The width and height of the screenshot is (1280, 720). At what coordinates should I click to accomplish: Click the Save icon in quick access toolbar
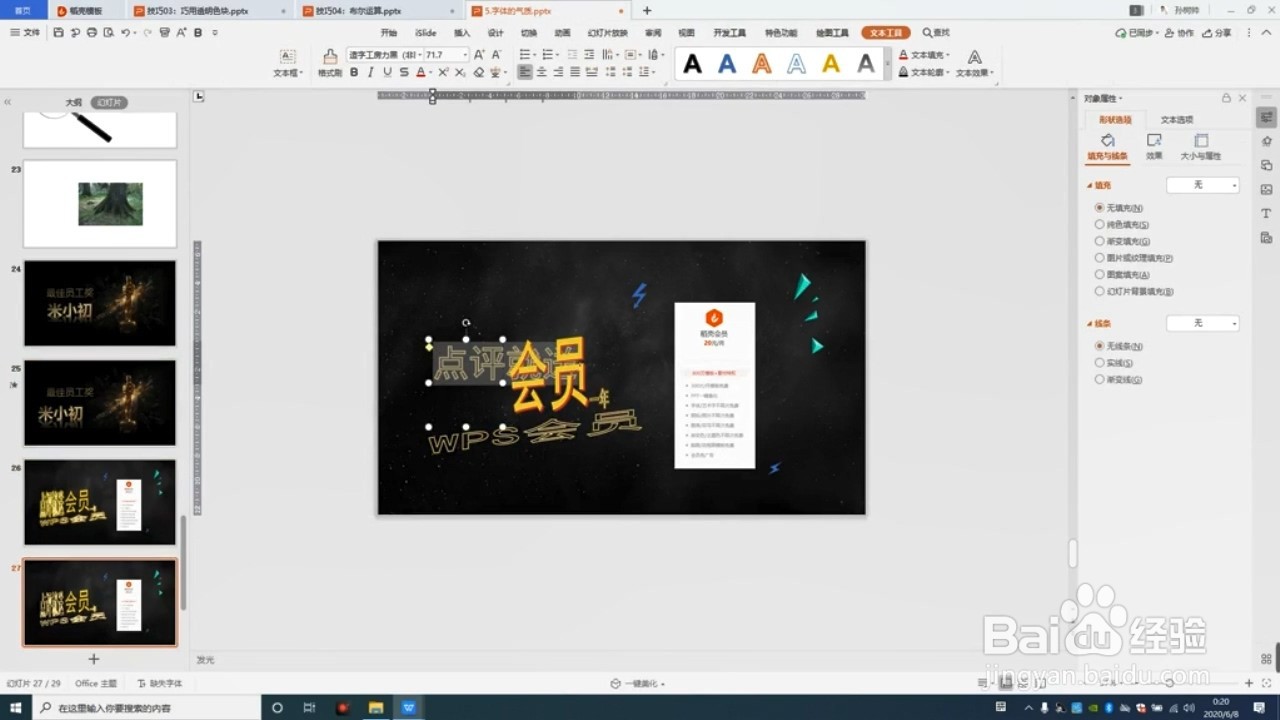[59, 33]
